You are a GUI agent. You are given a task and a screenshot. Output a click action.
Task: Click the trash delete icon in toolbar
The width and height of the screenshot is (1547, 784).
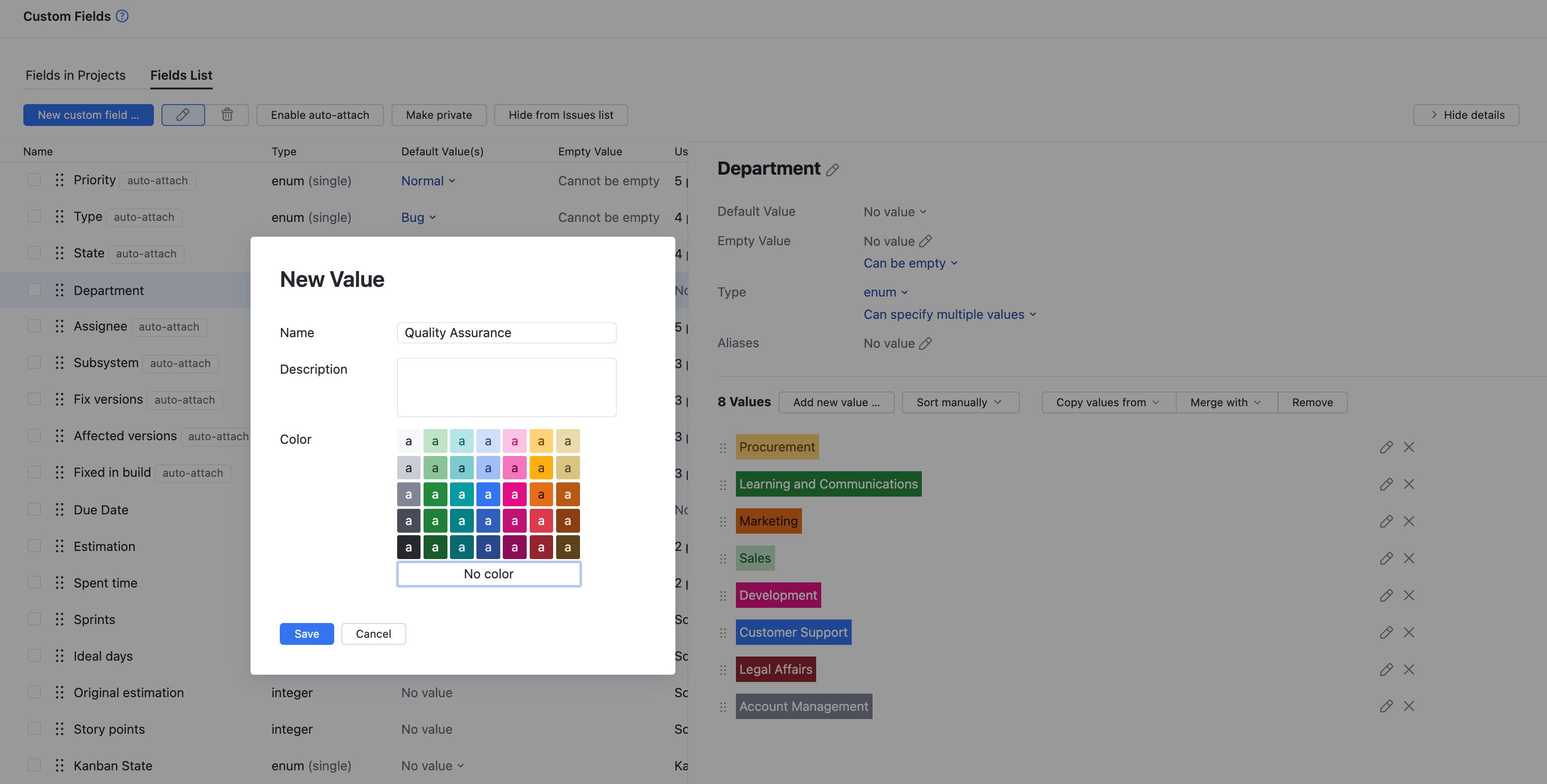click(227, 115)
